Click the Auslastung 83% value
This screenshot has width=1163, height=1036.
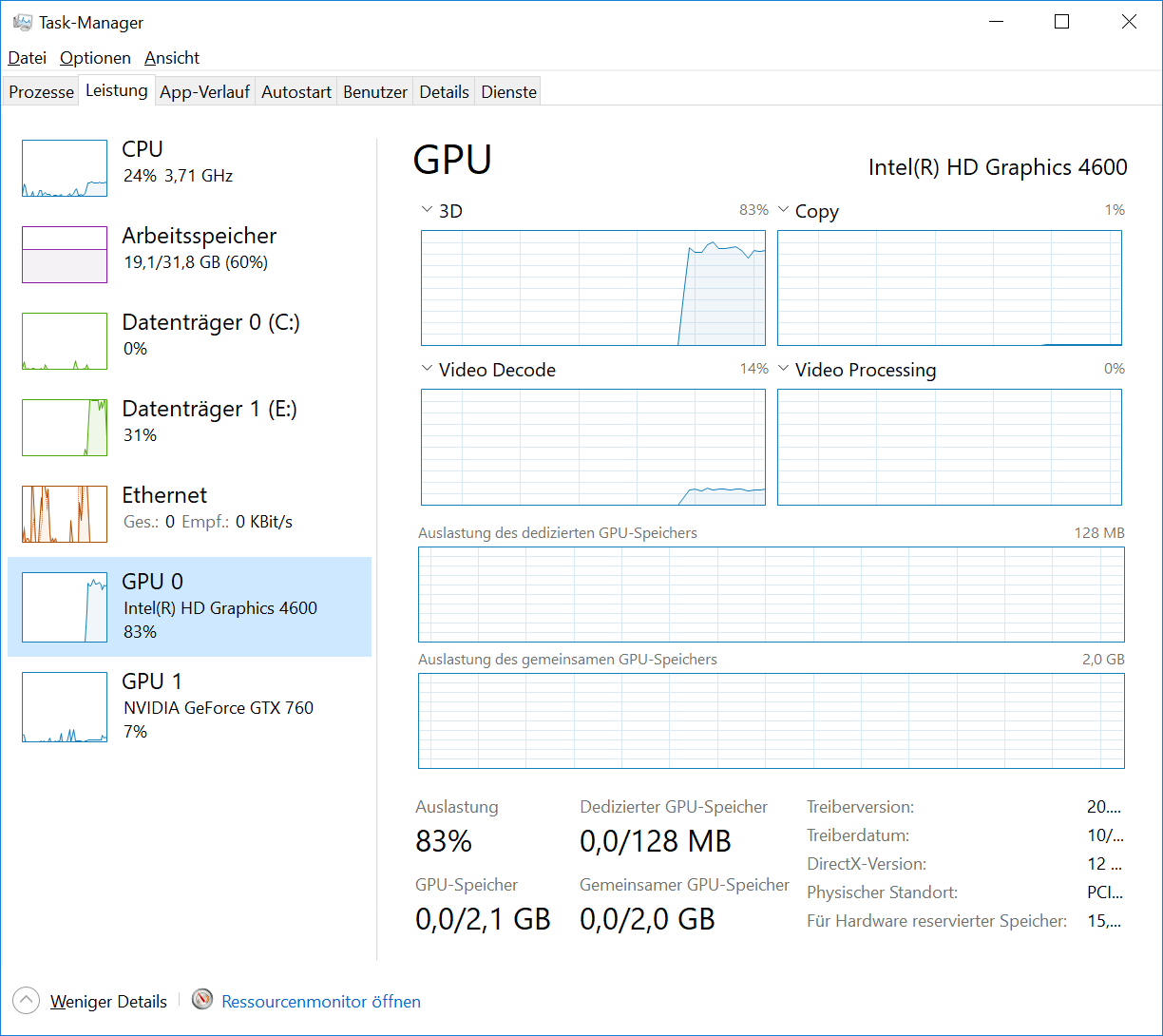tap(444, 841)
